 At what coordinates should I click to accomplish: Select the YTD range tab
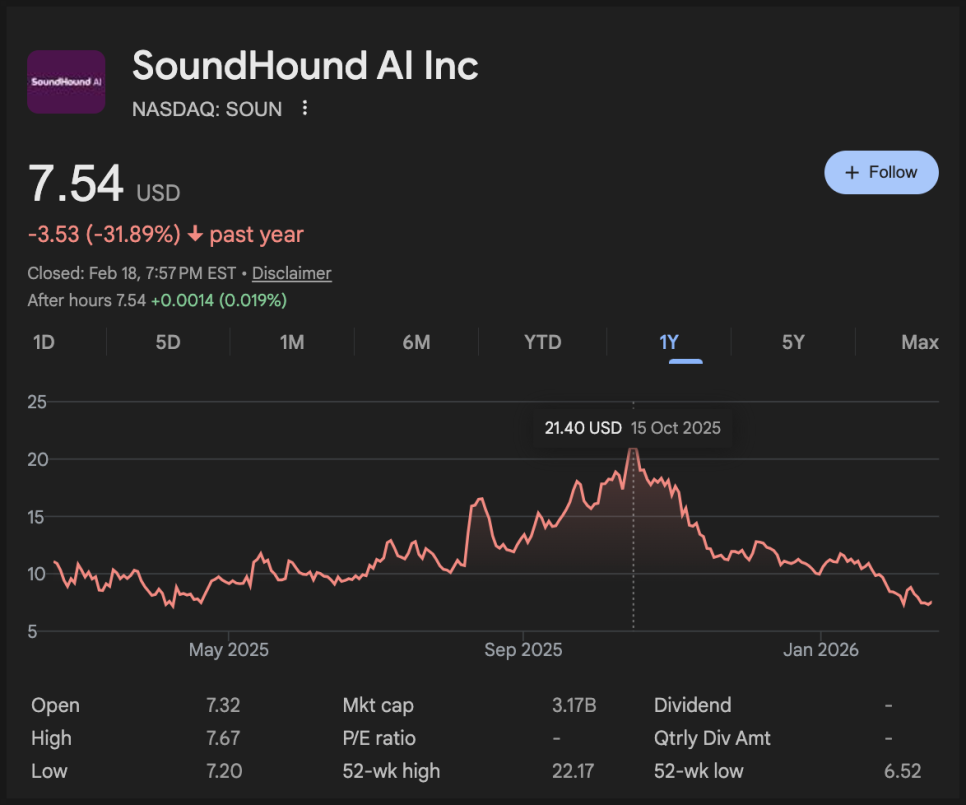click(x=543, y=342)
